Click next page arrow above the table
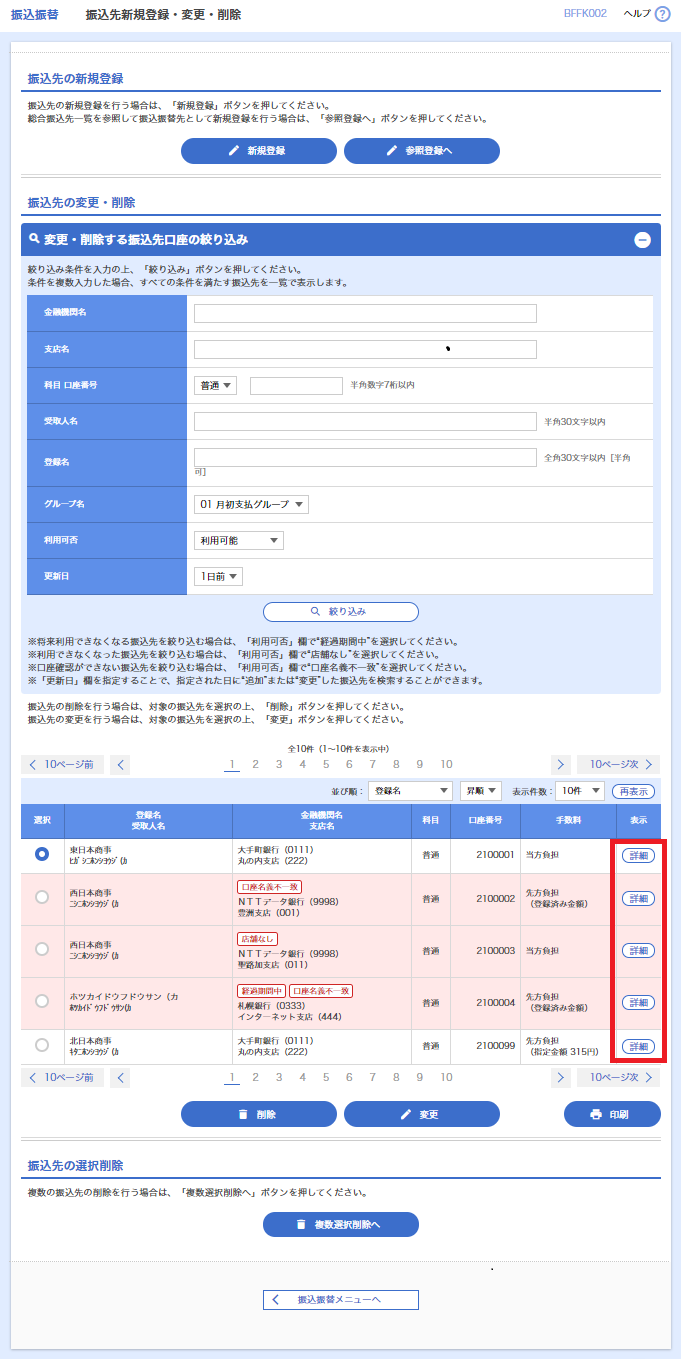Image resolution: width=681 pixels, height=1359 pixels. (x=561, y=765)
